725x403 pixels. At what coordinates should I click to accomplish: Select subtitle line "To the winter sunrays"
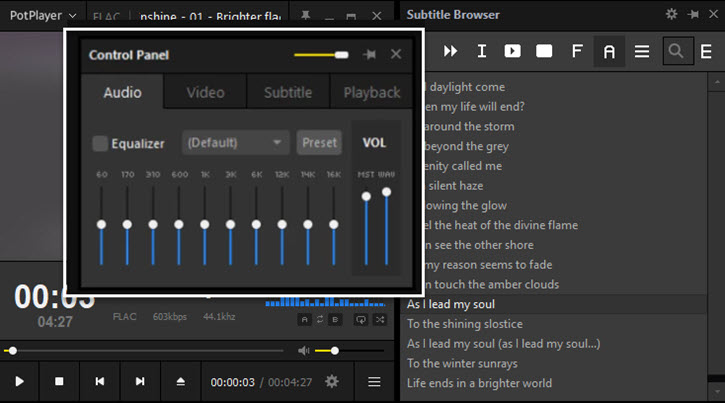(462, 363)
